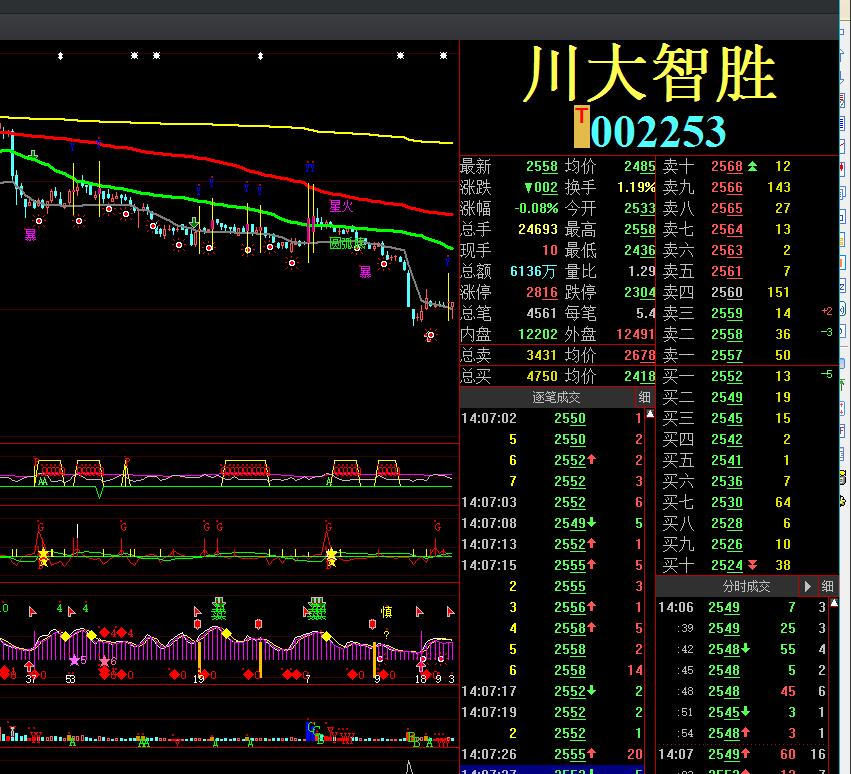
Task: Select the stock code 002253
Action: pos(658,131)
